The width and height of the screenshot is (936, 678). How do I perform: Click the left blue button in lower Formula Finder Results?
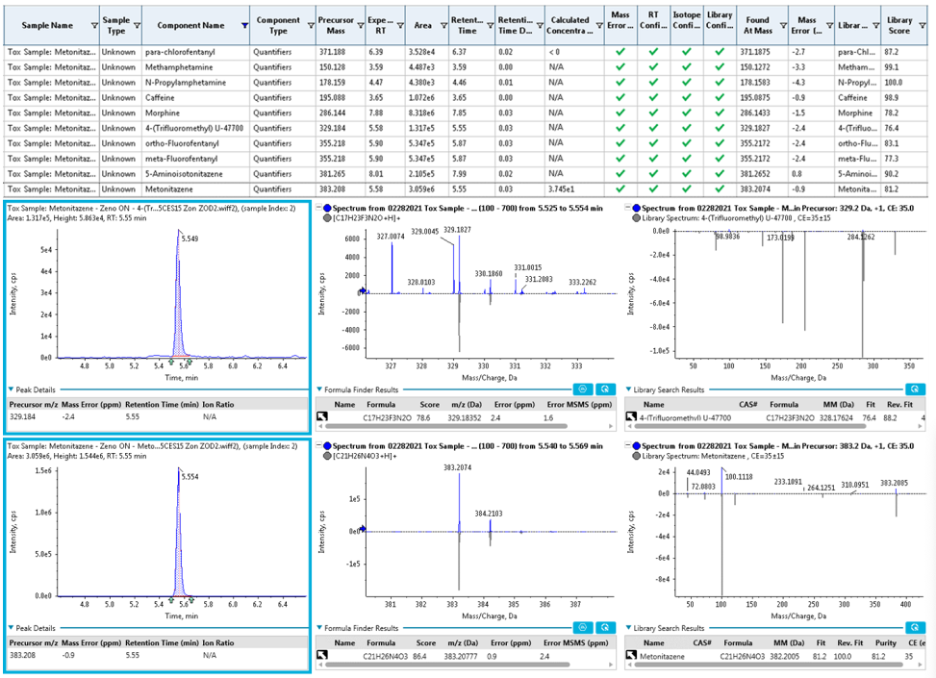(x=583, y=627)
